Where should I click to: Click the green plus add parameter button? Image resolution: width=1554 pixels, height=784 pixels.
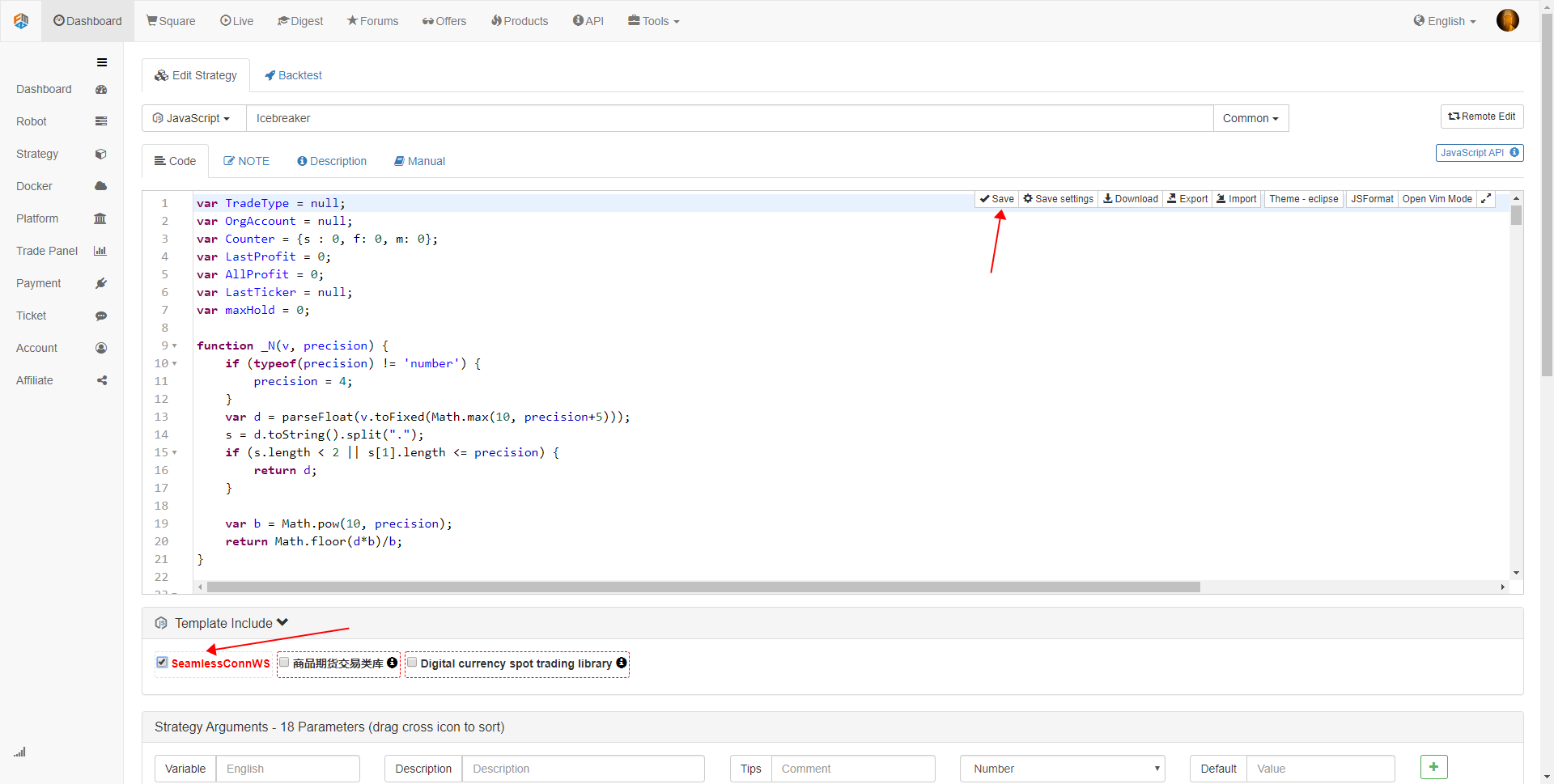(x=1433, y=767)
